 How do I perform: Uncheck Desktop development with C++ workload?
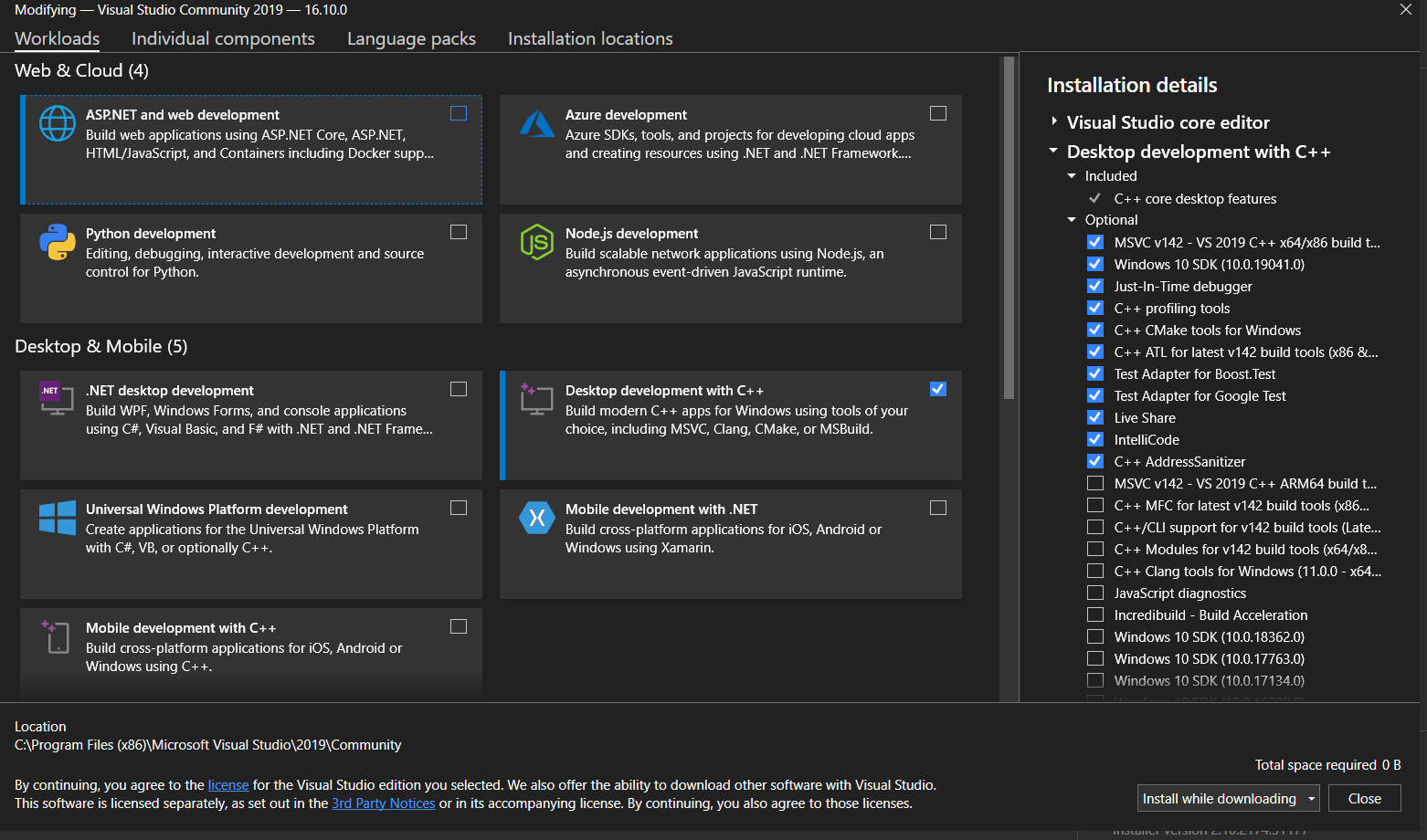(938, 389)
